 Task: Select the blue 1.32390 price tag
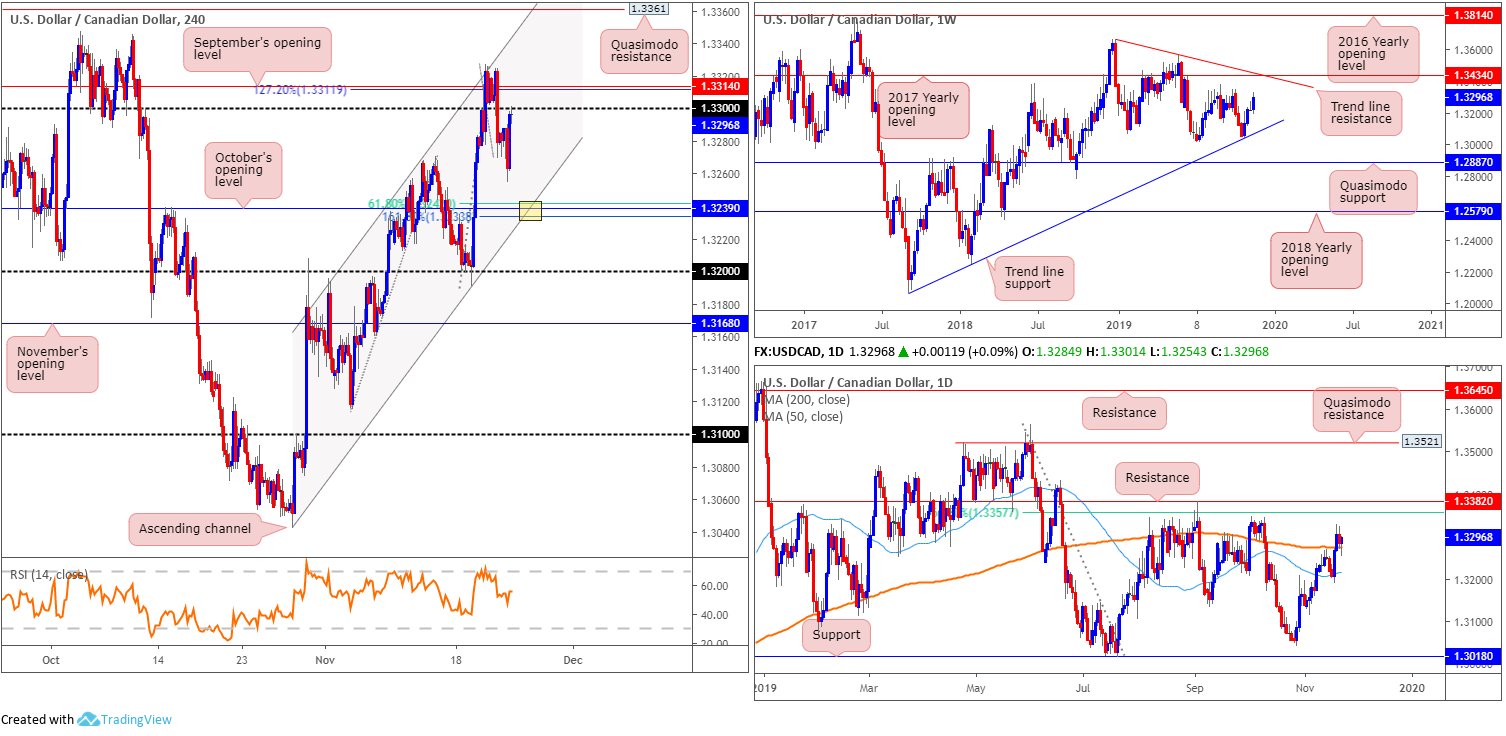tap(718, 208)
